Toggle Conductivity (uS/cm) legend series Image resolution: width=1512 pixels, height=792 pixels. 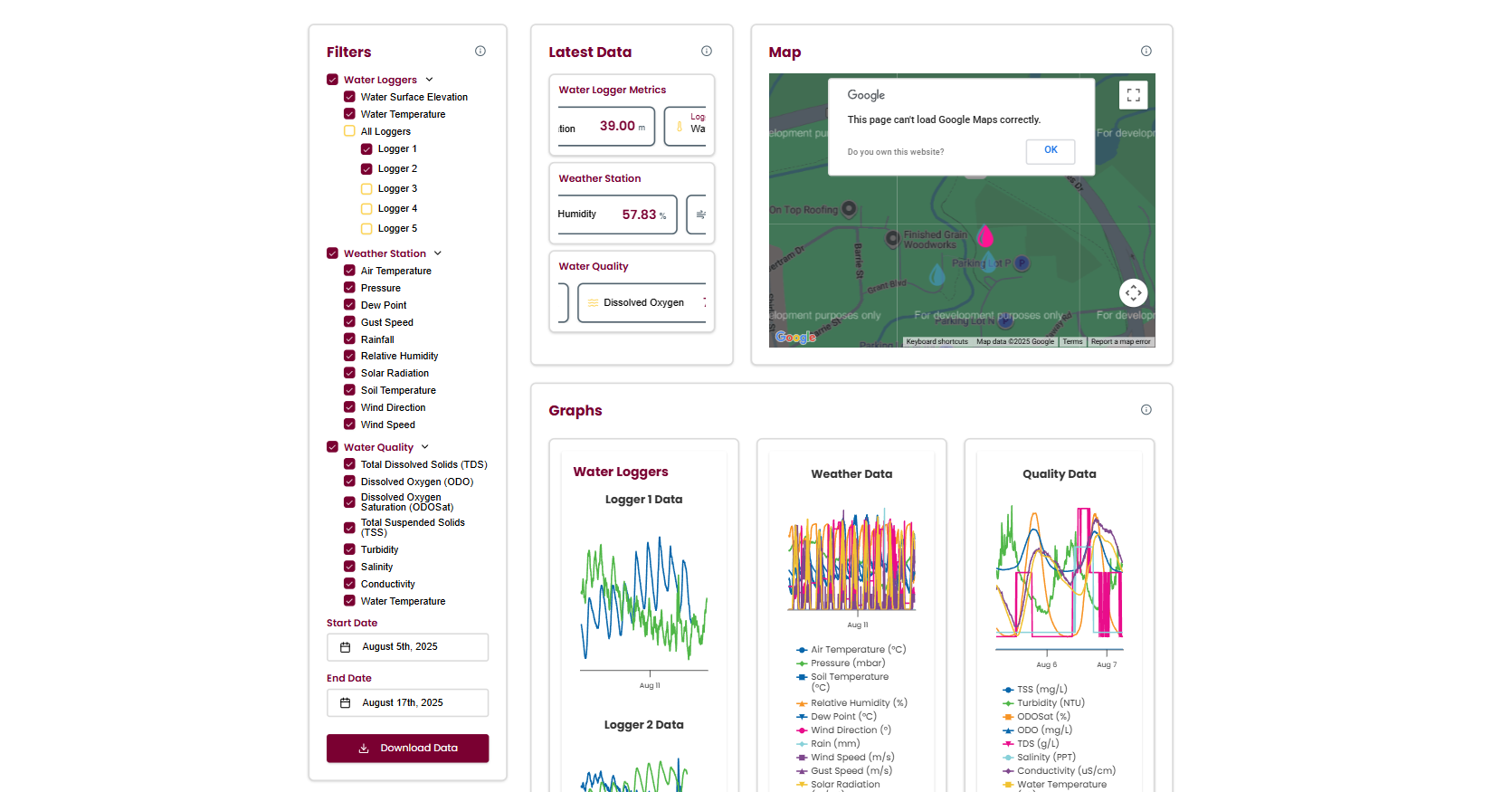click(x=1059, y=771)
